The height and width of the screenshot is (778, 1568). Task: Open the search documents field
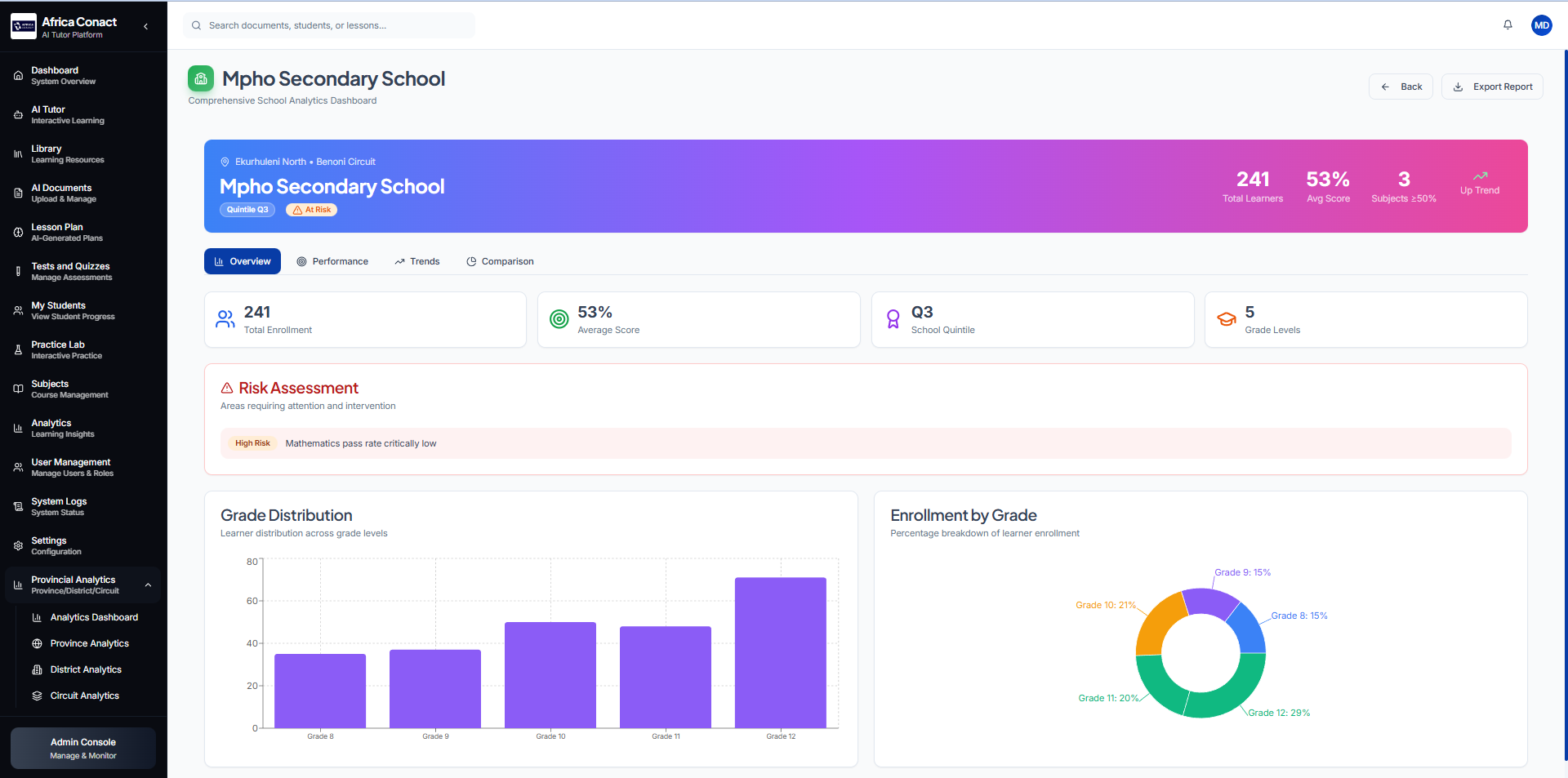coord(327,25)
